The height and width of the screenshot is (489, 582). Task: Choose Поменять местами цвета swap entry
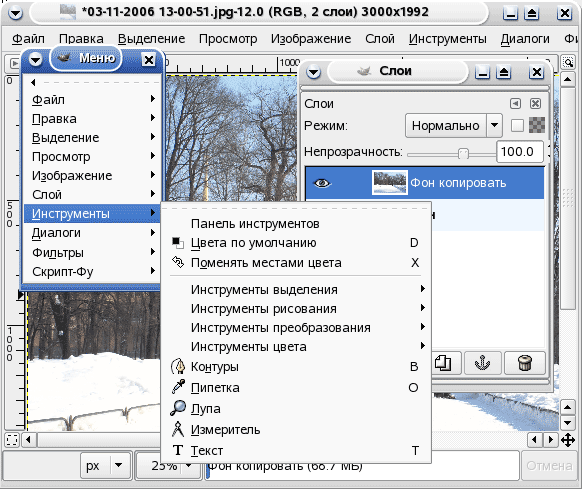pyautogui.click(x=296, y=263)
